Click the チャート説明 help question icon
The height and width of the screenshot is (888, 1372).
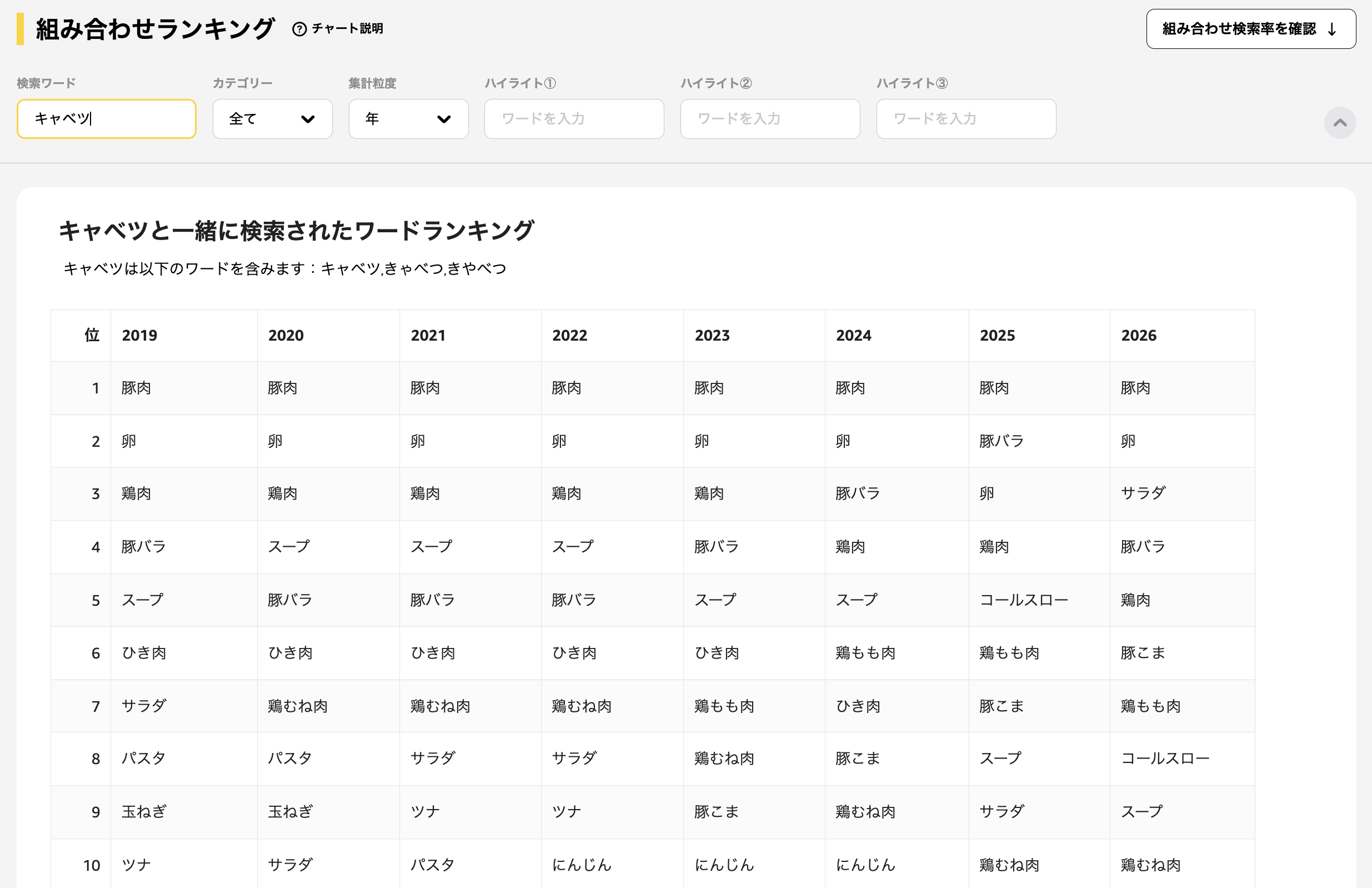(x=299, y=29)
